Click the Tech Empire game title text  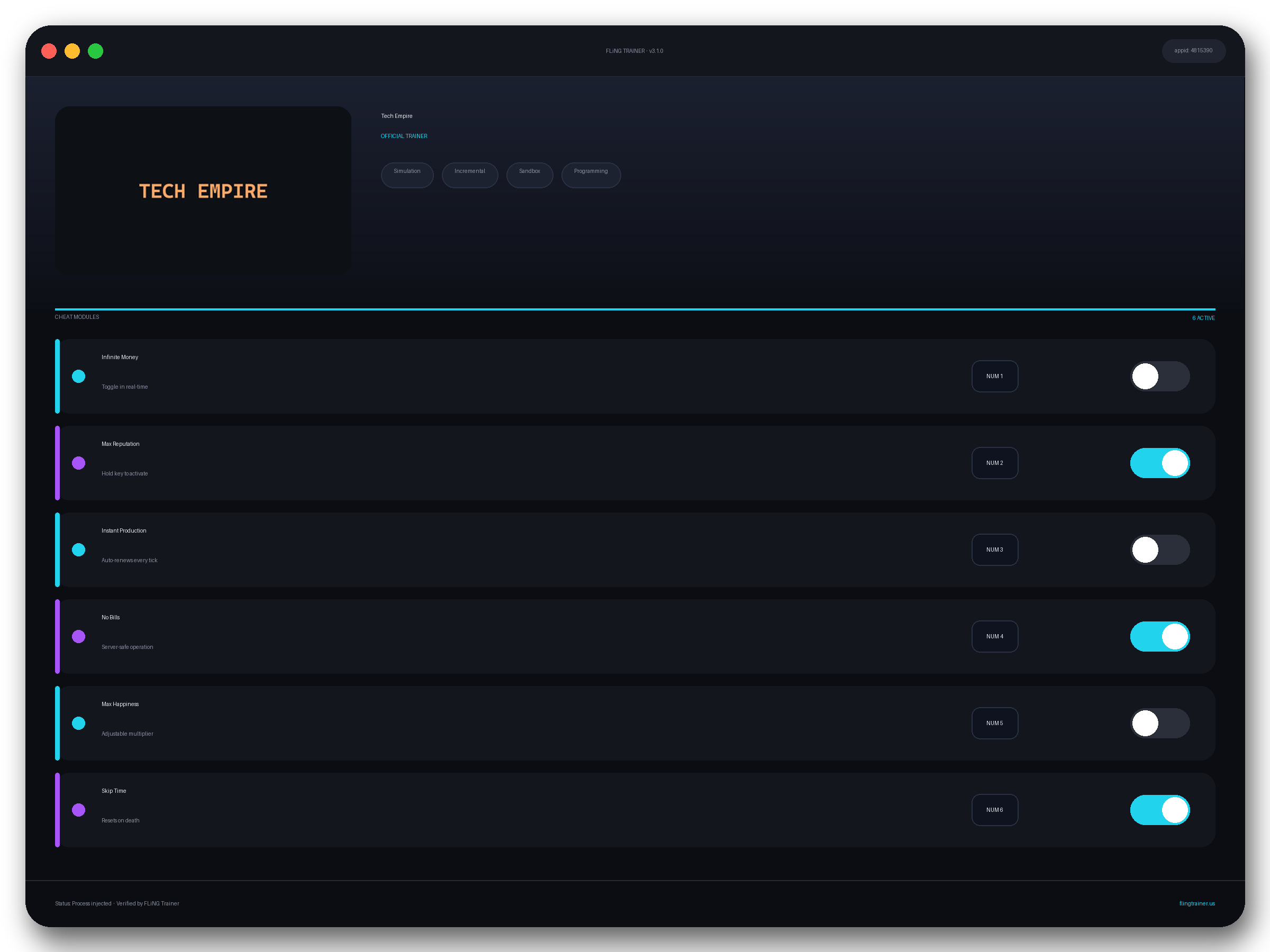click(397, 116)
